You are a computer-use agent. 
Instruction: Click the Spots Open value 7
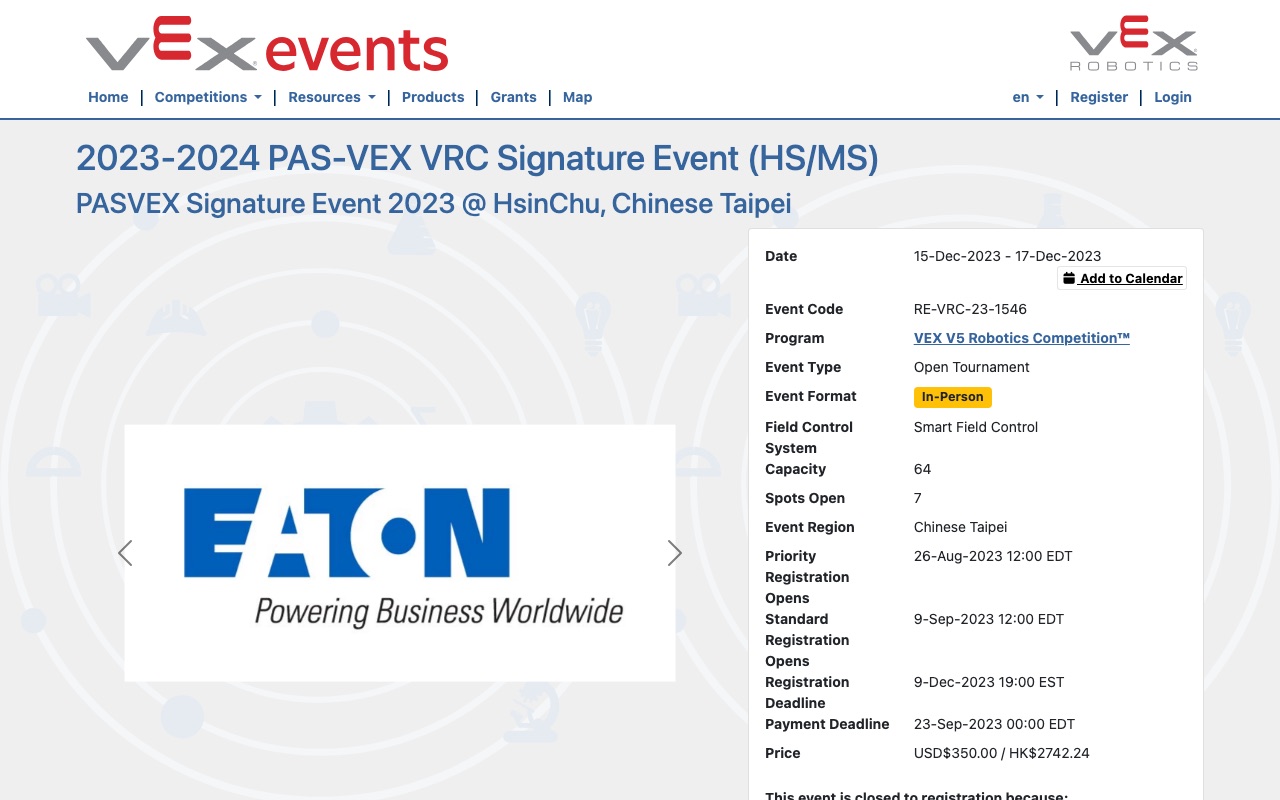click(x=918, y=498)
